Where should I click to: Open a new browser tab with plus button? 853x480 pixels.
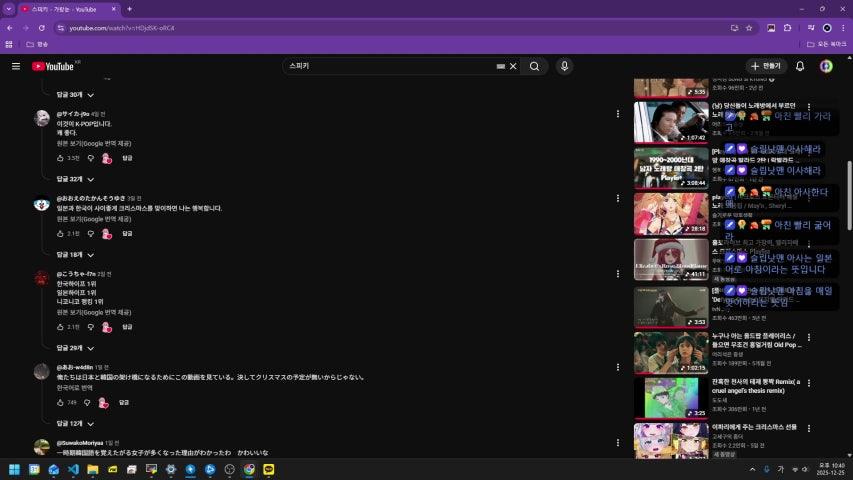tap(129, 9)
